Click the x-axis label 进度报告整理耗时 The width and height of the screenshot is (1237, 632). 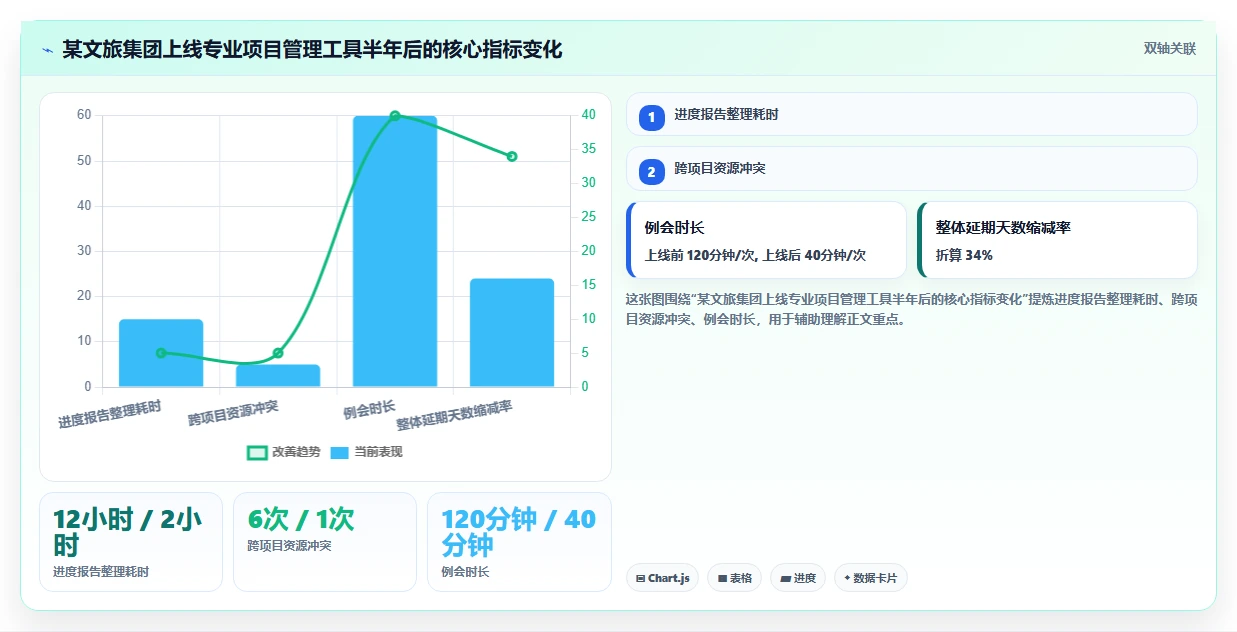pos(109,415)
